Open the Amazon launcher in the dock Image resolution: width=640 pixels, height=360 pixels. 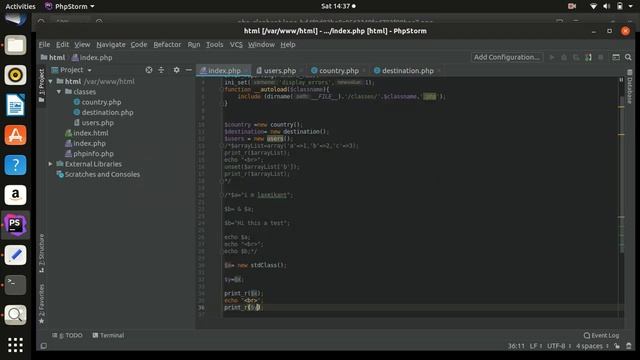point(16,195)
